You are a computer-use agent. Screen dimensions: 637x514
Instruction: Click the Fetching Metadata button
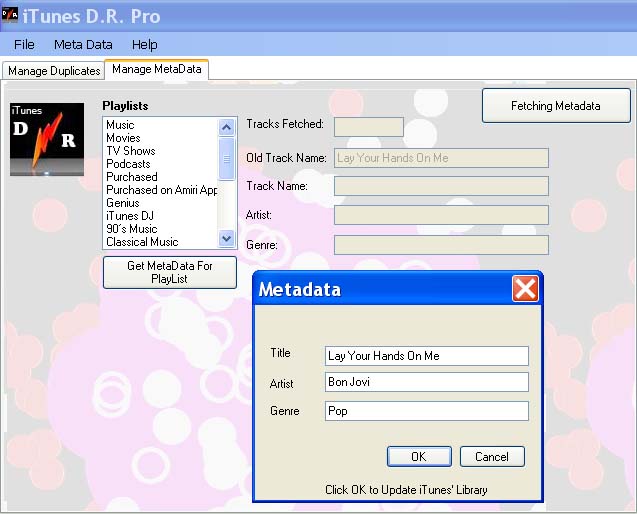click(556, 106)
